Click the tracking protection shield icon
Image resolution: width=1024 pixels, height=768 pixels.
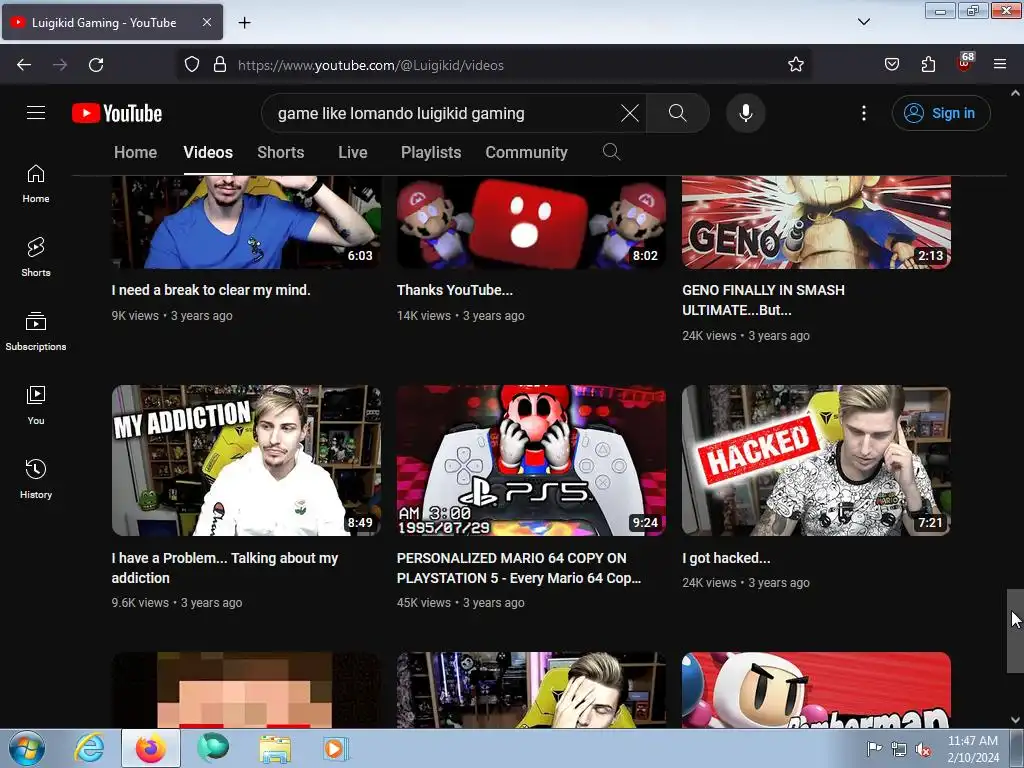coord(191,65)
